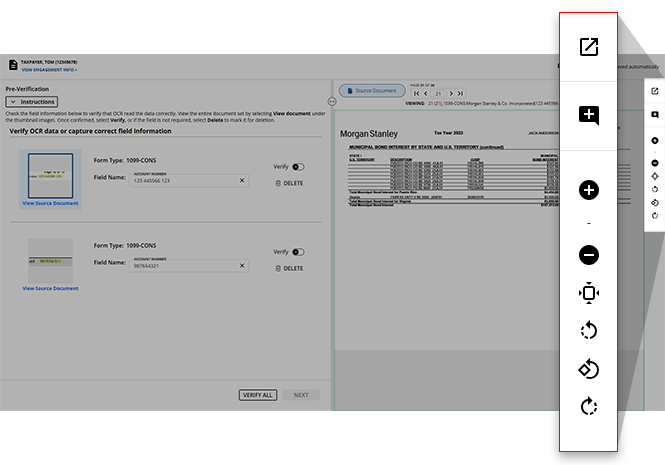
Task: Click rotate clockwise icon in small side toolbar
Action: pyautogui.click(x=655, y=216)
